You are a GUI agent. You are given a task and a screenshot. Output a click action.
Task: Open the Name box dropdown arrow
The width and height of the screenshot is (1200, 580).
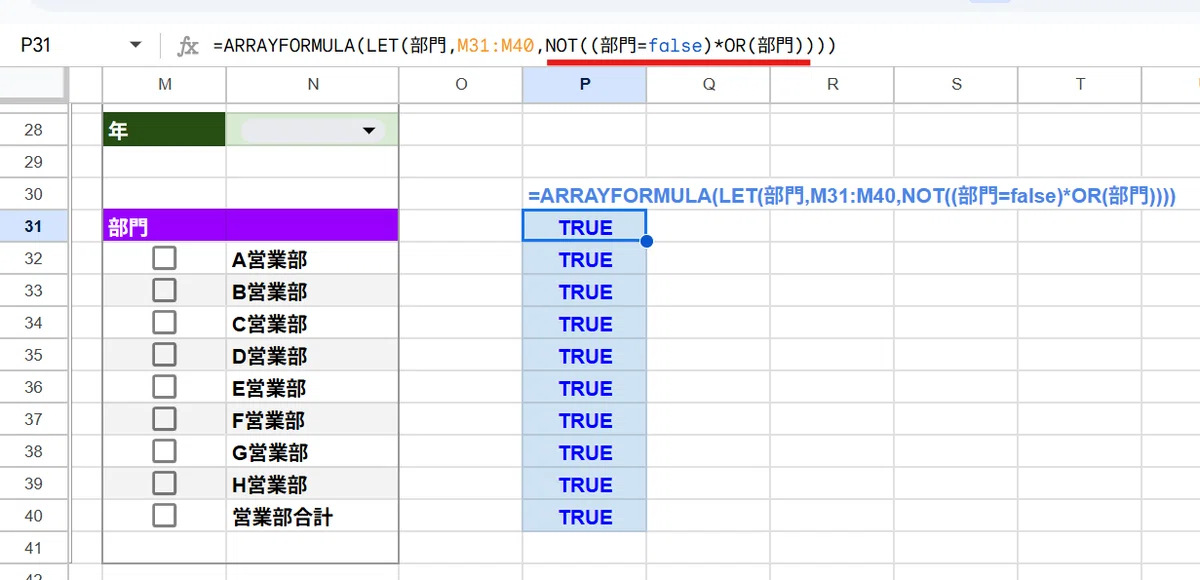(x=136, y=46)
